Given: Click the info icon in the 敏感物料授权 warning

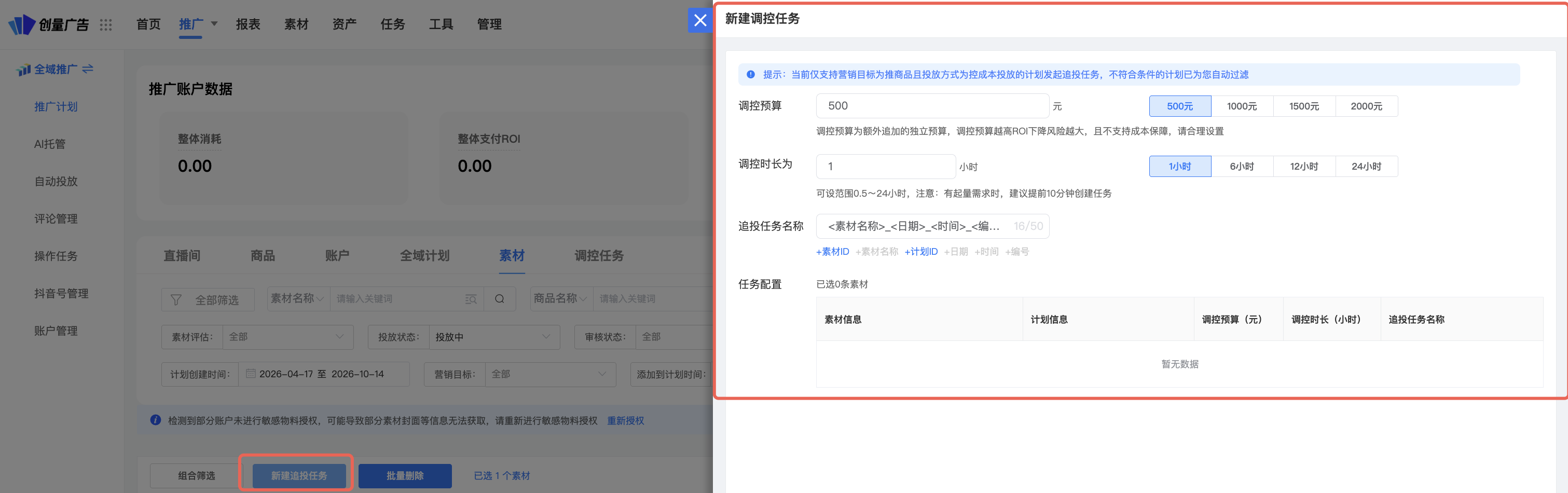Looking at the screenshot, I should [155, 420].
